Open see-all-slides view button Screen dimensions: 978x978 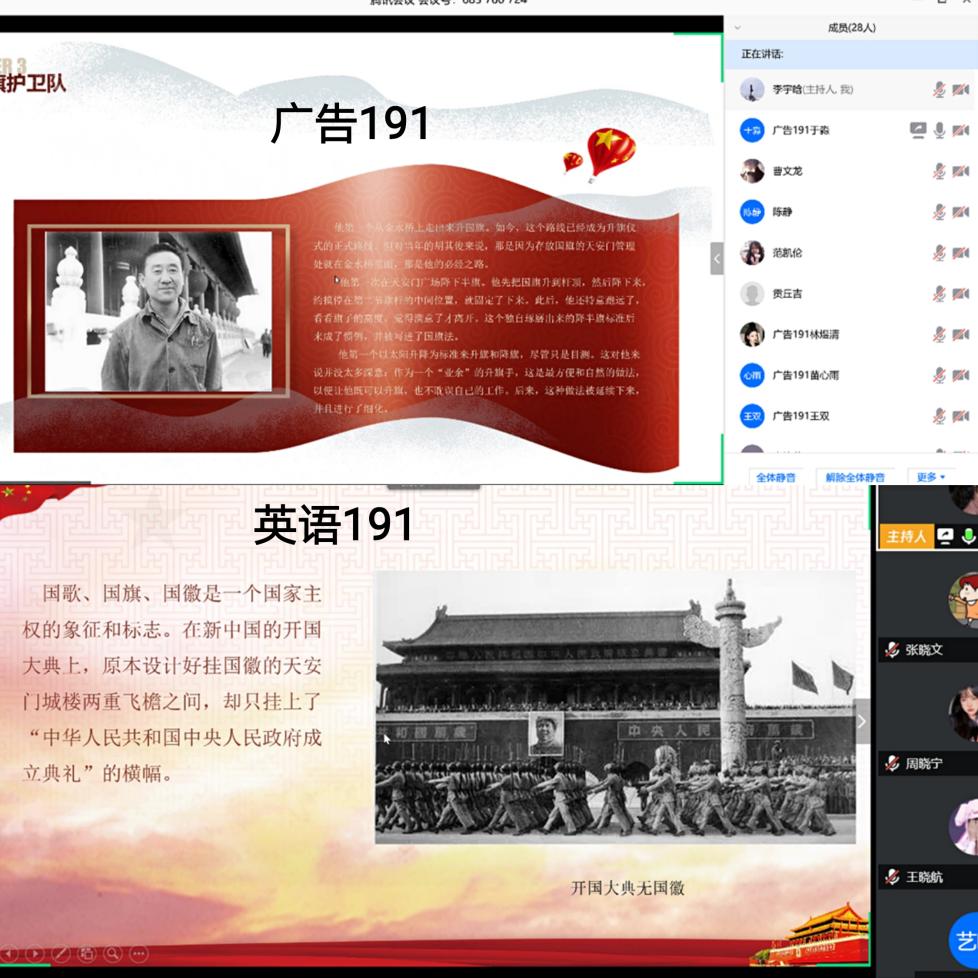[x=87, y=953]
